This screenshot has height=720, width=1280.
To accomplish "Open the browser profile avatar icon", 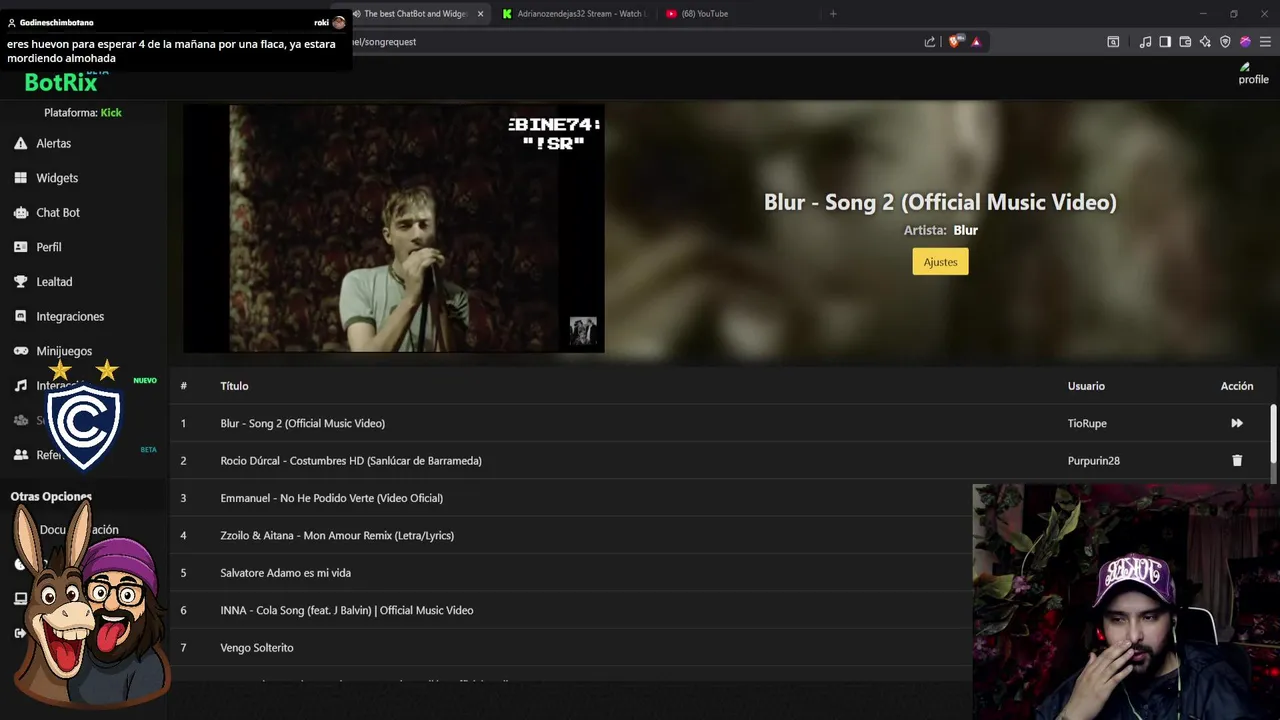I will pyautogui.click(x=1245, y=42).
